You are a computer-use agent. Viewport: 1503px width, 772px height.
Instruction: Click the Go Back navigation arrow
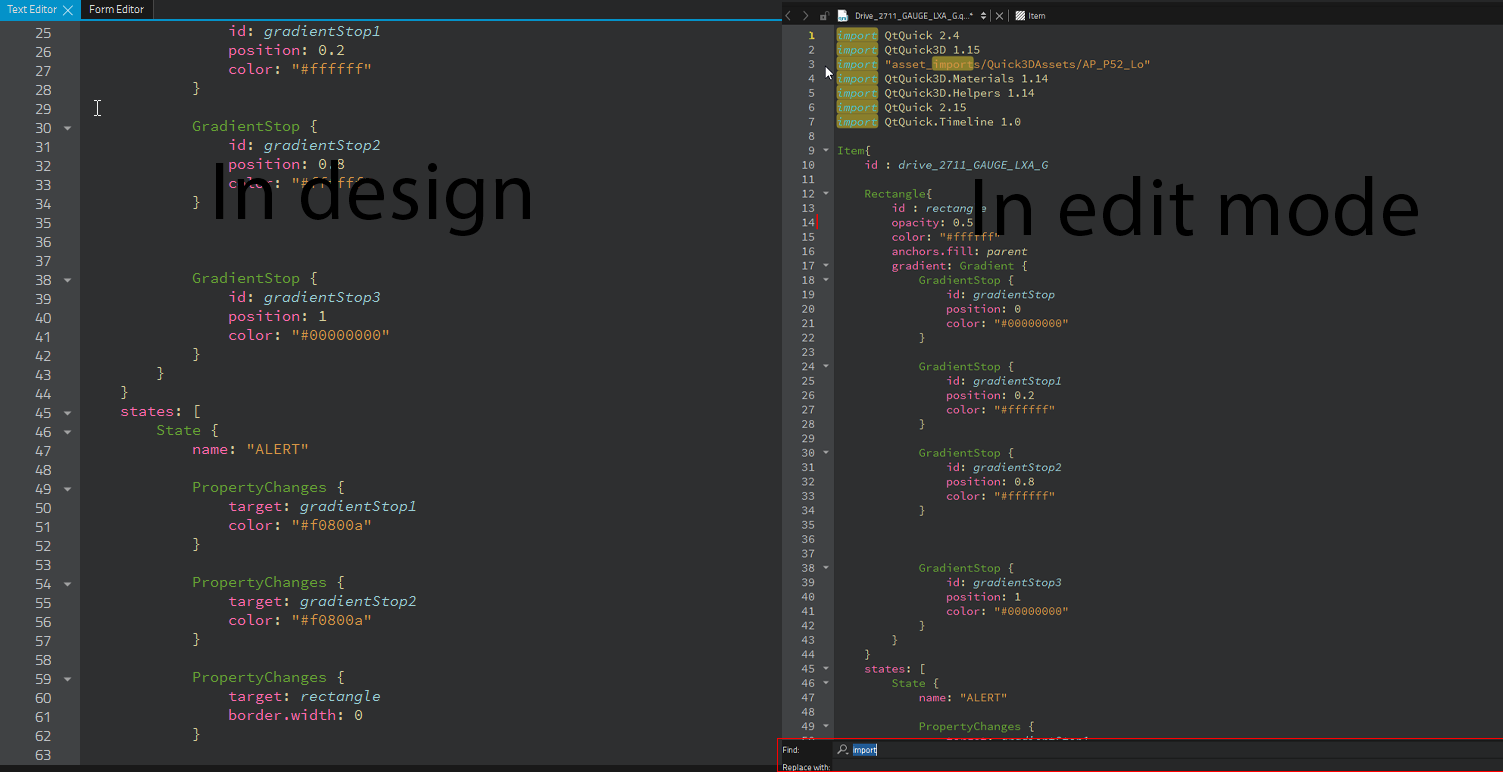788,16
